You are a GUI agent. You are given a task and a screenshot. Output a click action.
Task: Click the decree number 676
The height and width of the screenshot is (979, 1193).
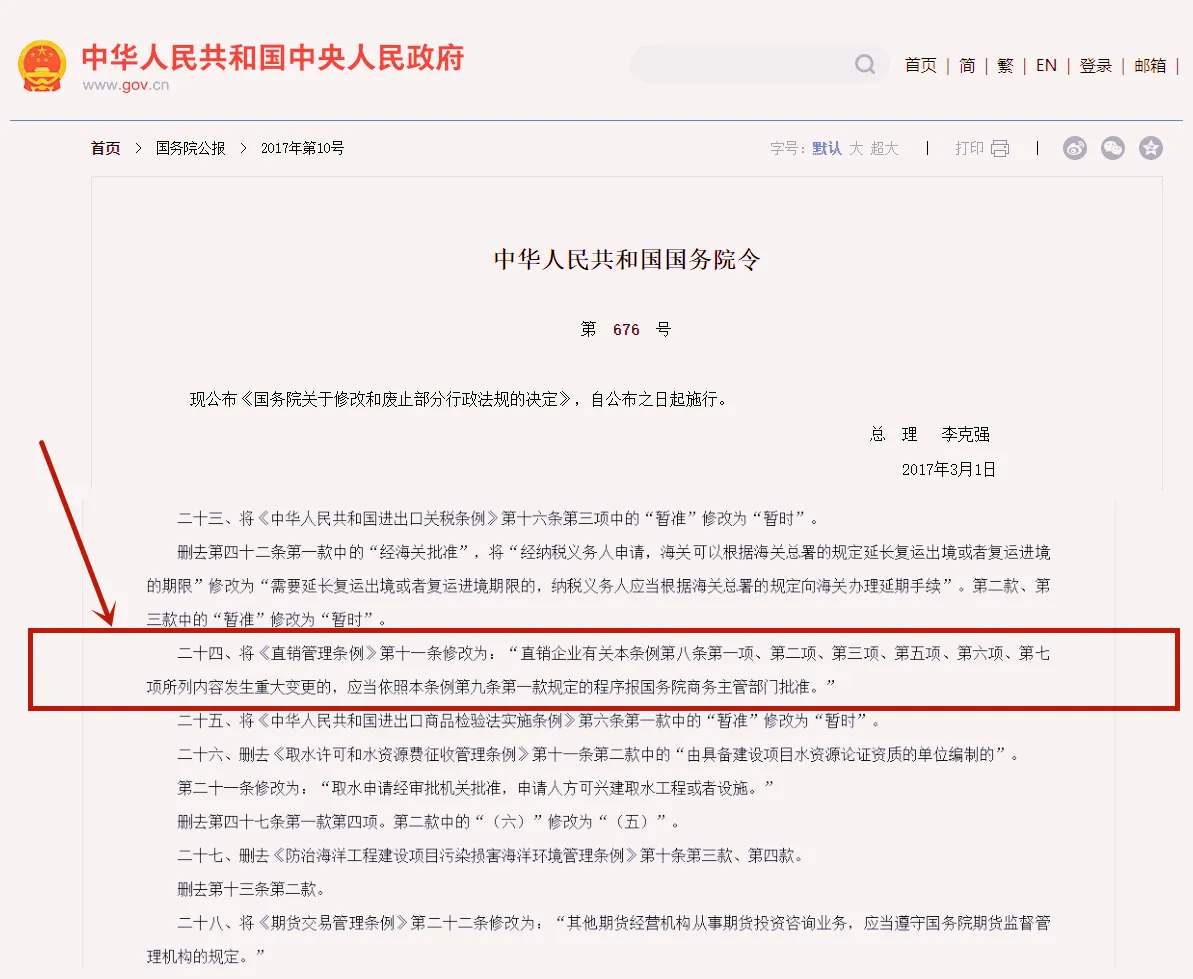point(626,329)
